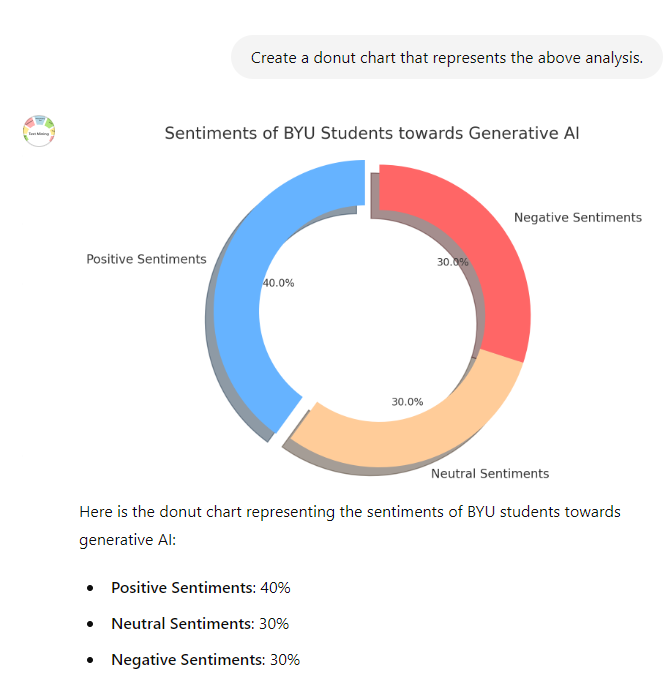Click the 30.0% label on the red segment

pos(452,262)
